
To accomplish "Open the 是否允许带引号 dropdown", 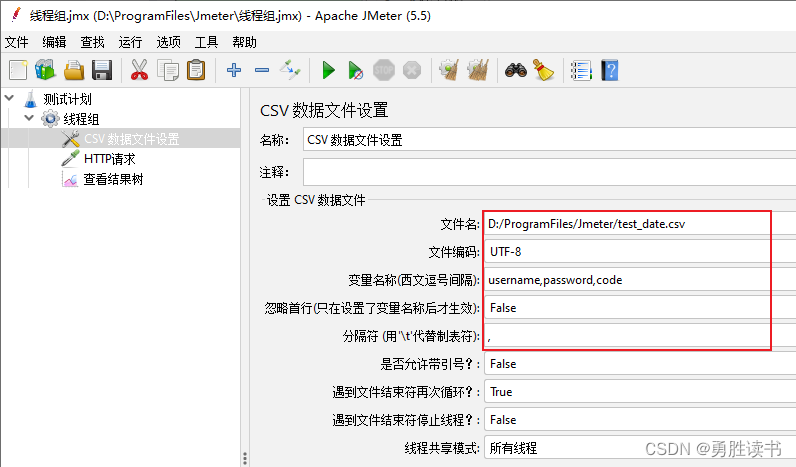I will coord(640,364).
